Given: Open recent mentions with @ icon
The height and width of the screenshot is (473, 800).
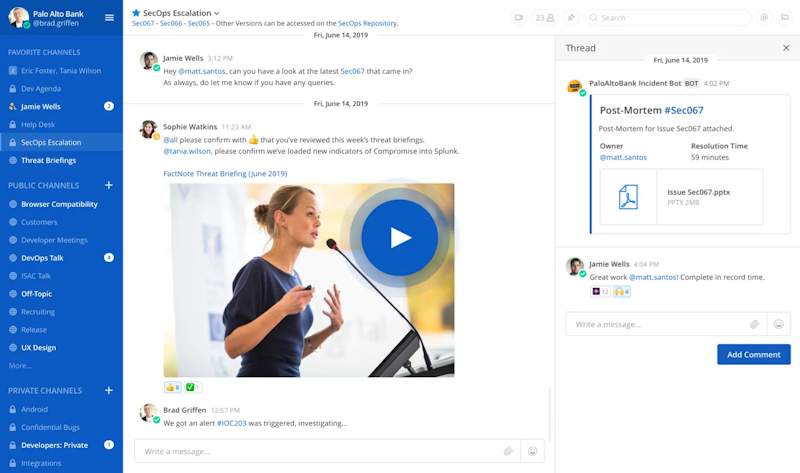Looking at the screenshot, I should click(x=764, y=17).
